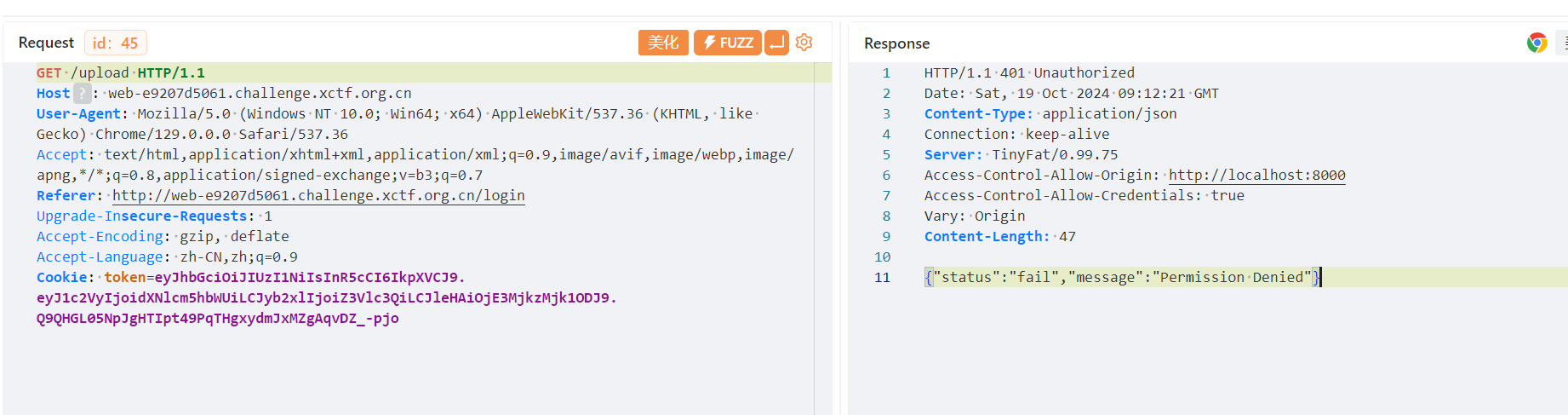Viewport: 1568px width, 415px height.
Task: Click the Request panel title
Action: pos(46,43)
